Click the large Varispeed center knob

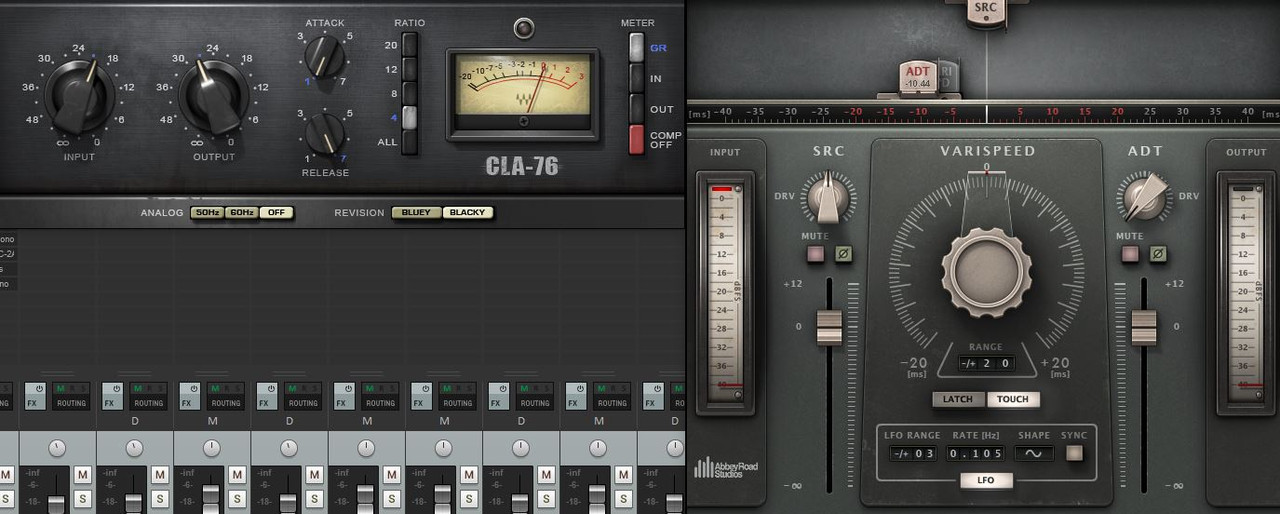986,271
